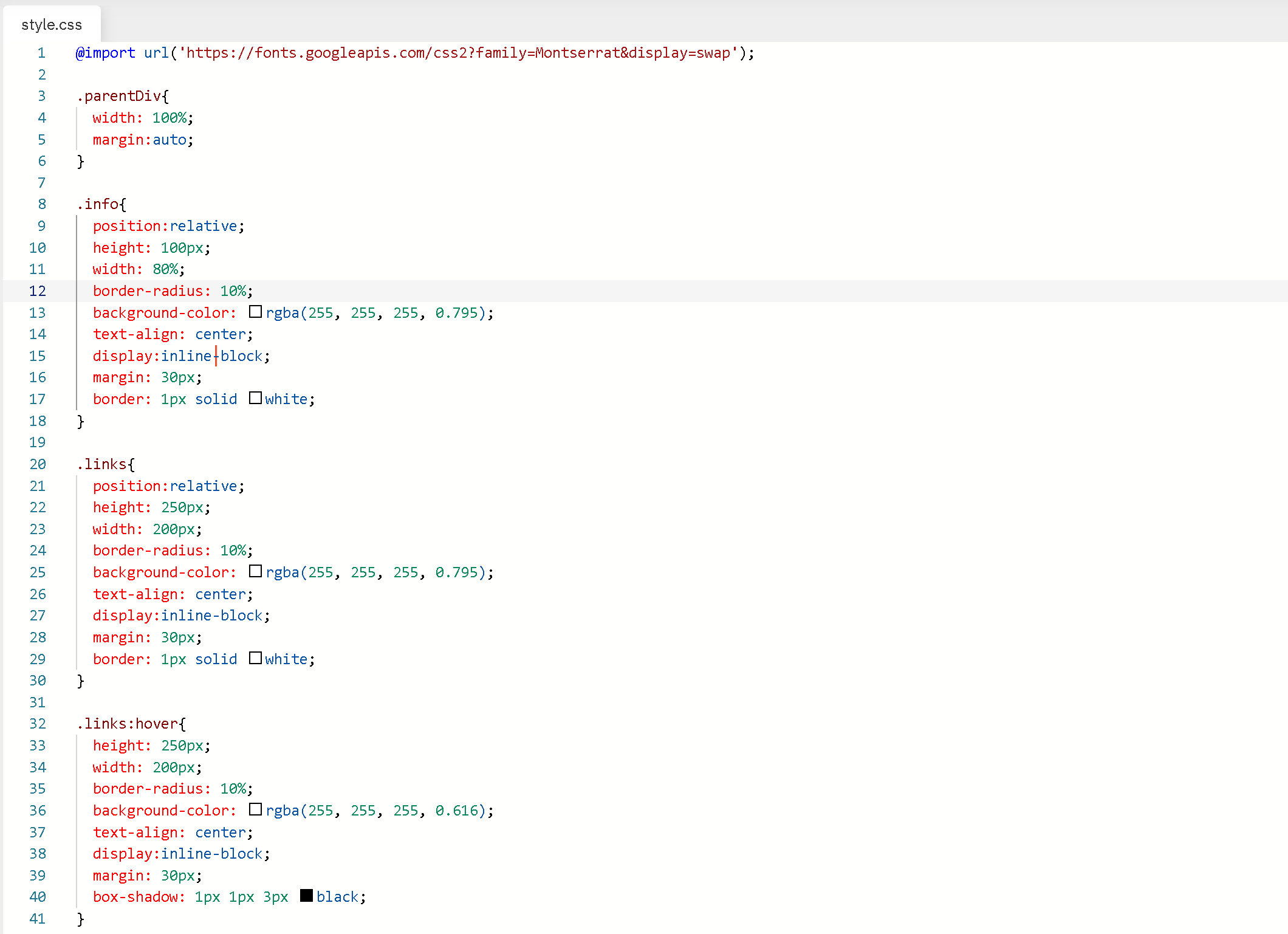Click line number 20 in gutter
The height and width of the screenshot is (934, 1288).
38,464
